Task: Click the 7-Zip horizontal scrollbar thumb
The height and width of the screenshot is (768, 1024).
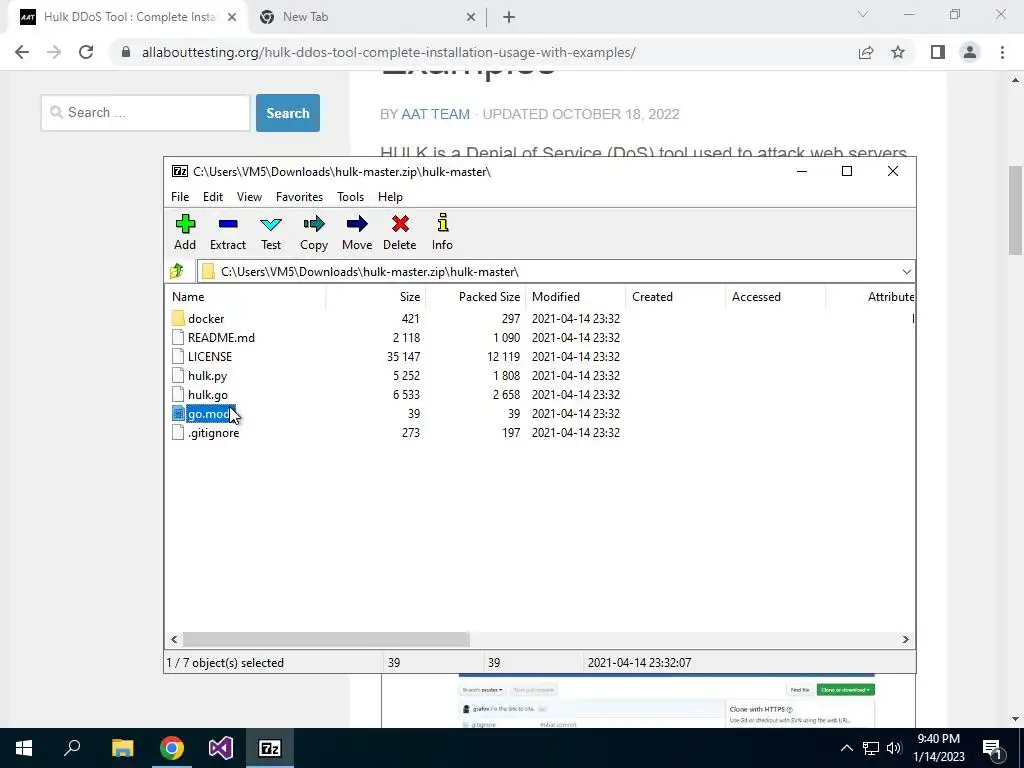Action: click(x=326, y=639)
